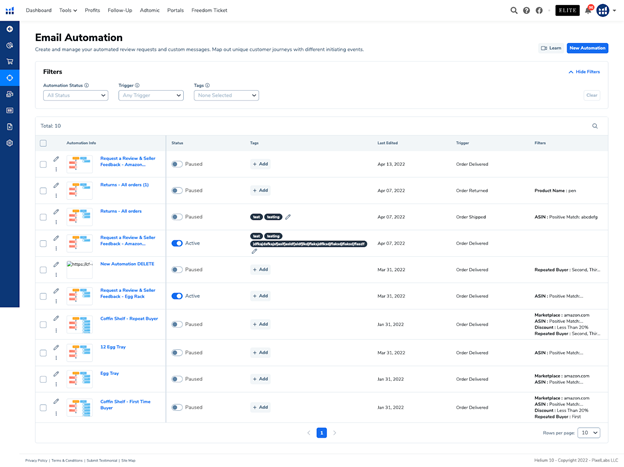Click the shopping cart icon in the sidebar
The height and width of the screenshot is (467, 624).
(10, 61)
